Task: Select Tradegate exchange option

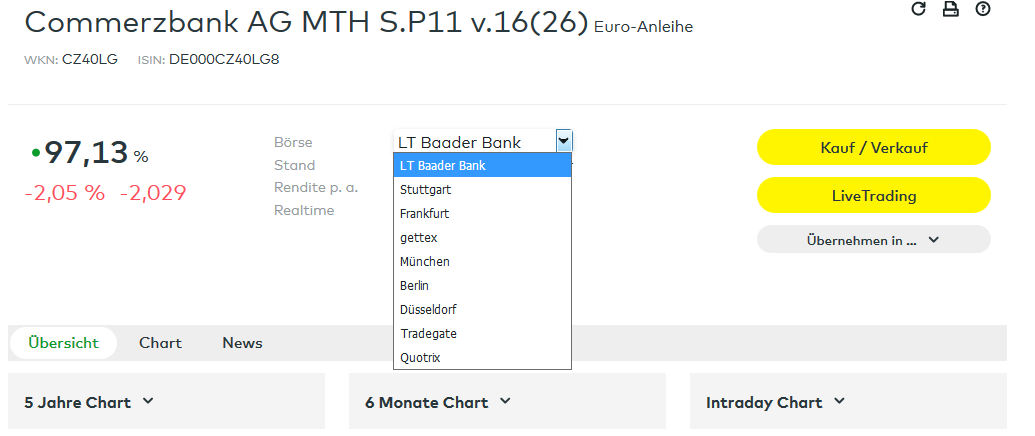Action: pos(428,333)
